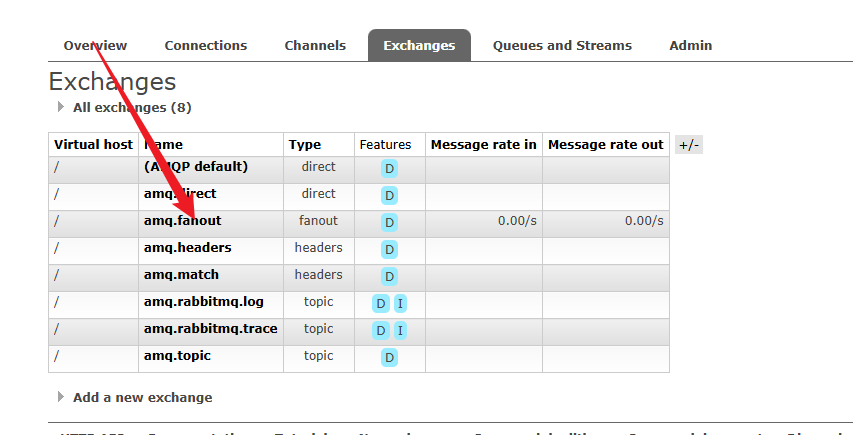The width and height of the screenshot is (853, 435).
Task: Open the amq.direct exchange
Action: pyautogui.click(x=180, y=194)
